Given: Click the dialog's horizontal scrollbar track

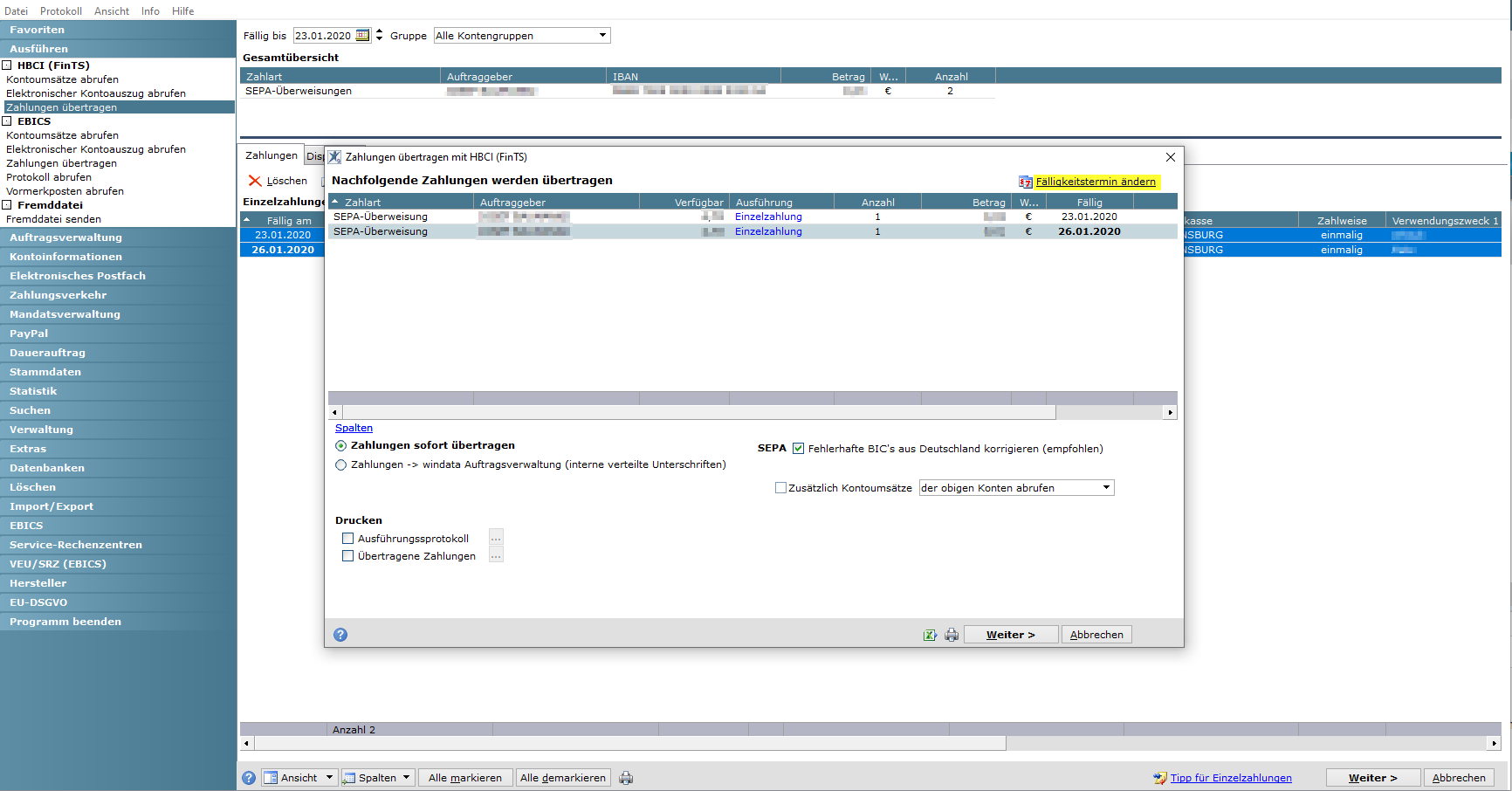Looking at the screenshot, I should point(1109,412).
